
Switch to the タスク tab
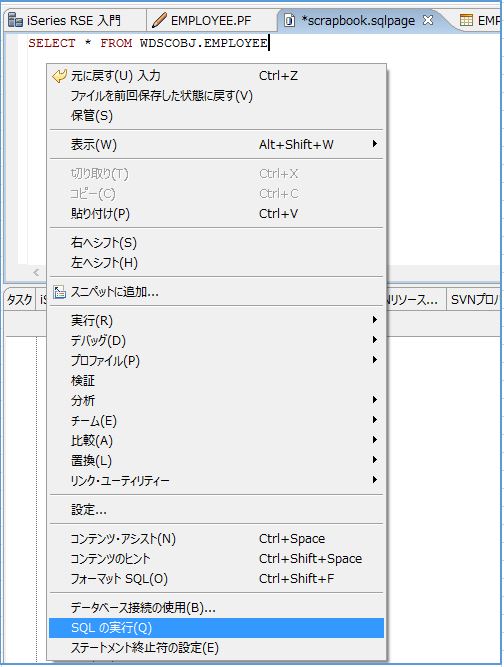(20, 299)
